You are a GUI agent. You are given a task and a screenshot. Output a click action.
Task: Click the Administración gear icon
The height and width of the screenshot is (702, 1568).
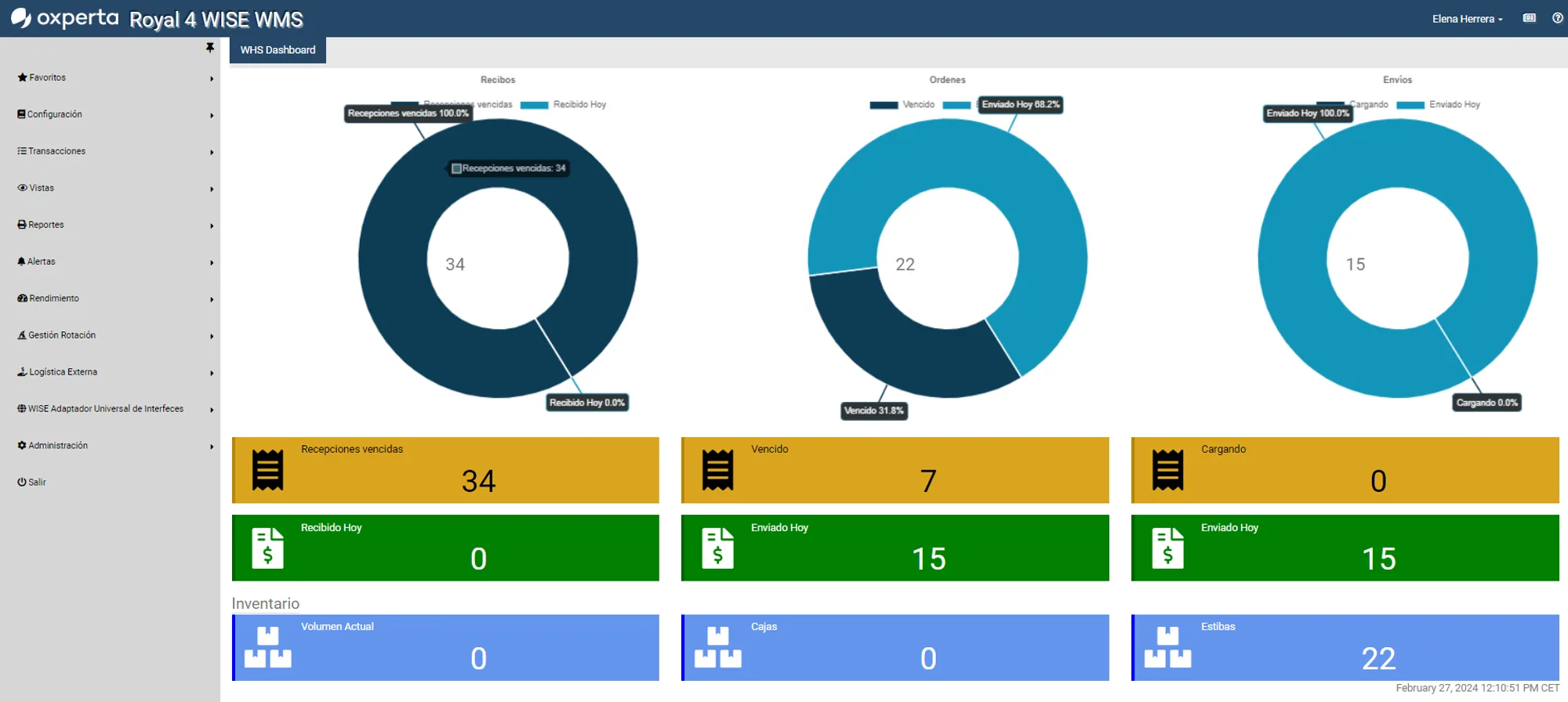coord(22,446)
